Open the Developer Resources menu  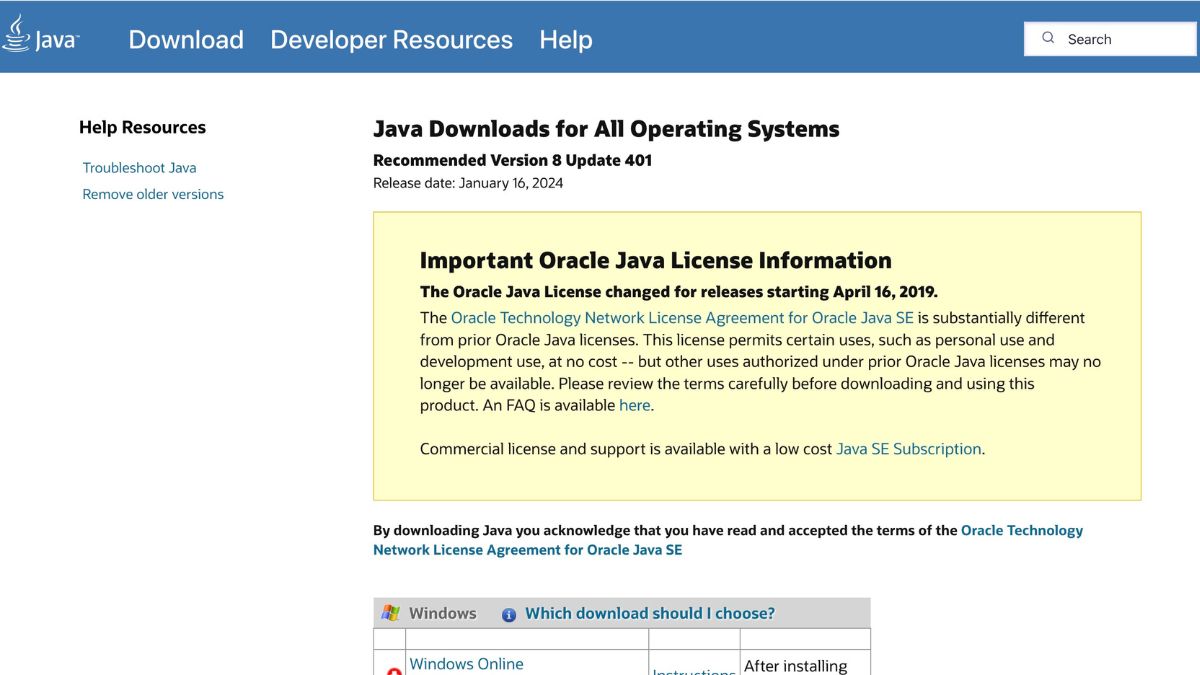[391, 39]
